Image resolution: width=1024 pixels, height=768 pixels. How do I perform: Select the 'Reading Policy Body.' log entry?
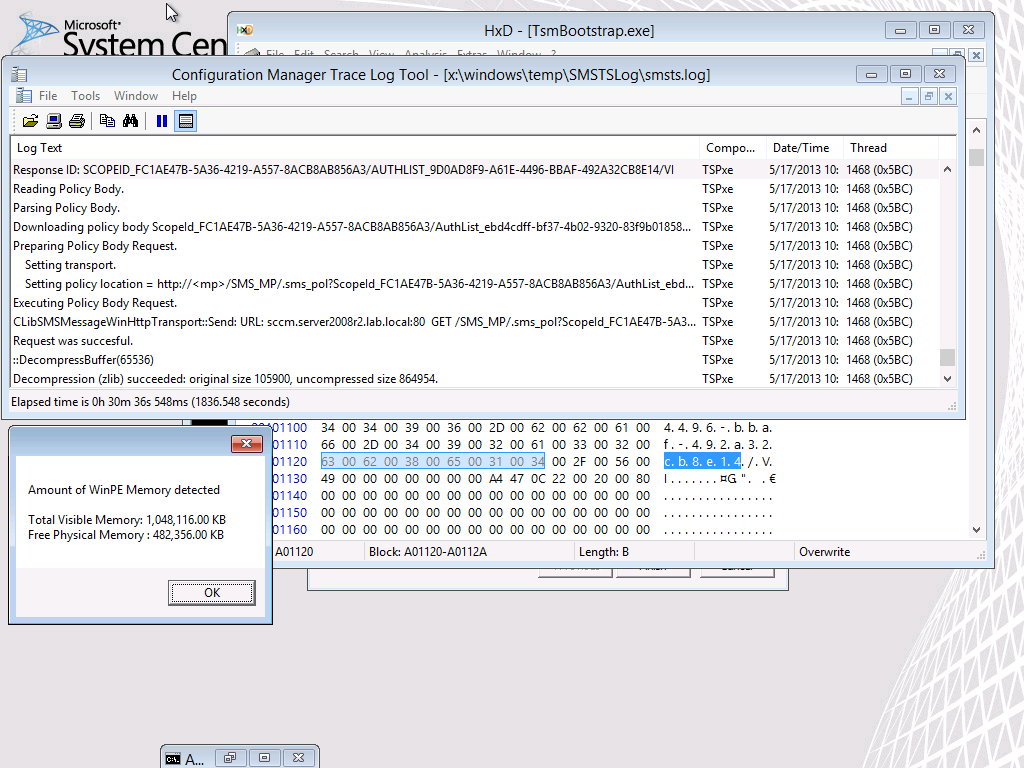[x=475, y=189]
